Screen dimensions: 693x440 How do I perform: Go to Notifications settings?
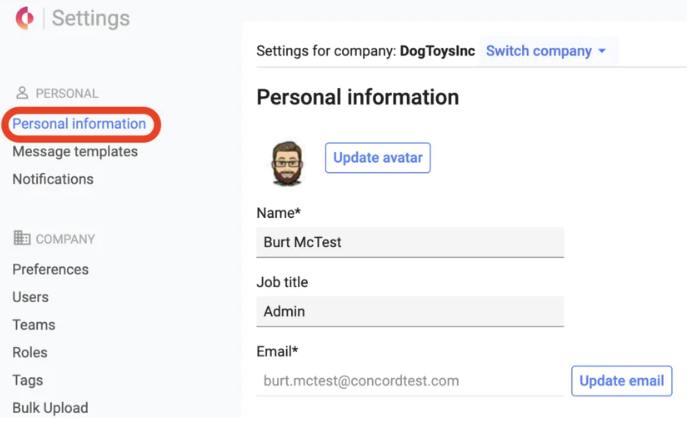[x=53, y=179]
